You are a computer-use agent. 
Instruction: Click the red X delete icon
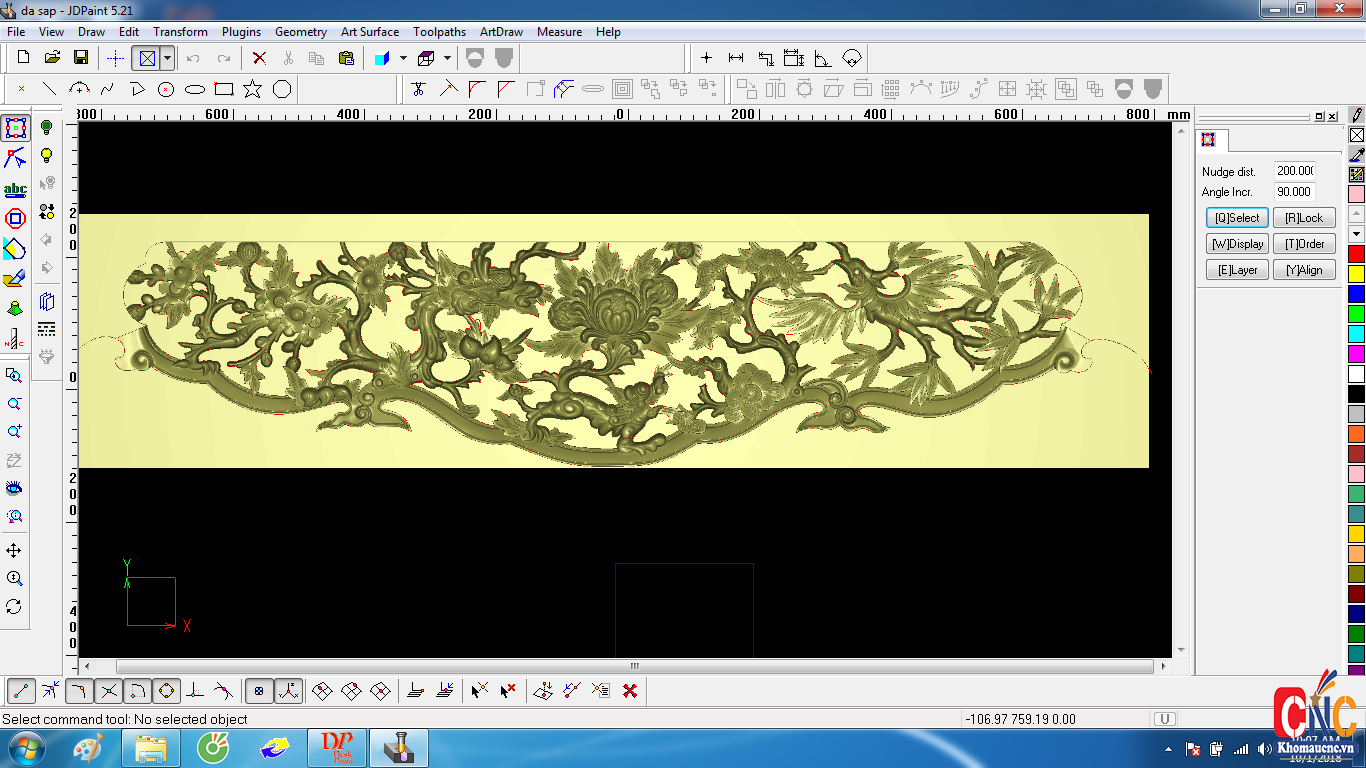coord(259,58)
